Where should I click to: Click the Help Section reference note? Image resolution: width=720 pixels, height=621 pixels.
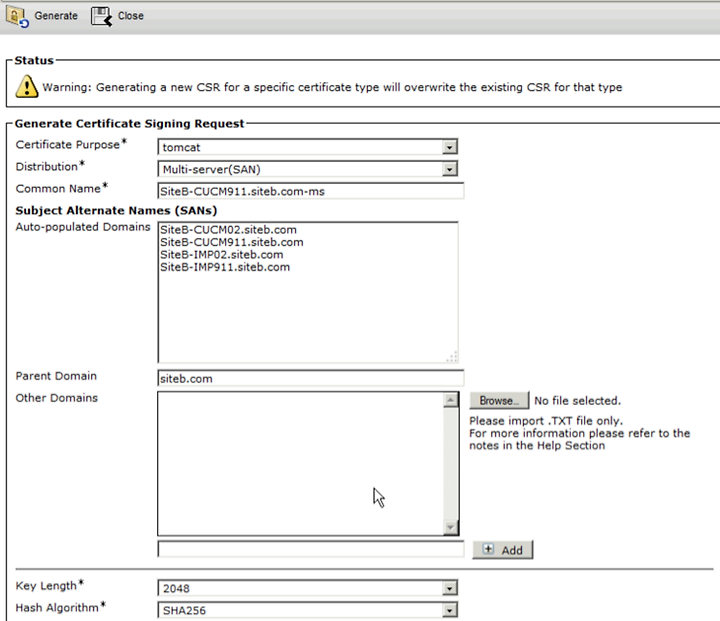(579, 439)
